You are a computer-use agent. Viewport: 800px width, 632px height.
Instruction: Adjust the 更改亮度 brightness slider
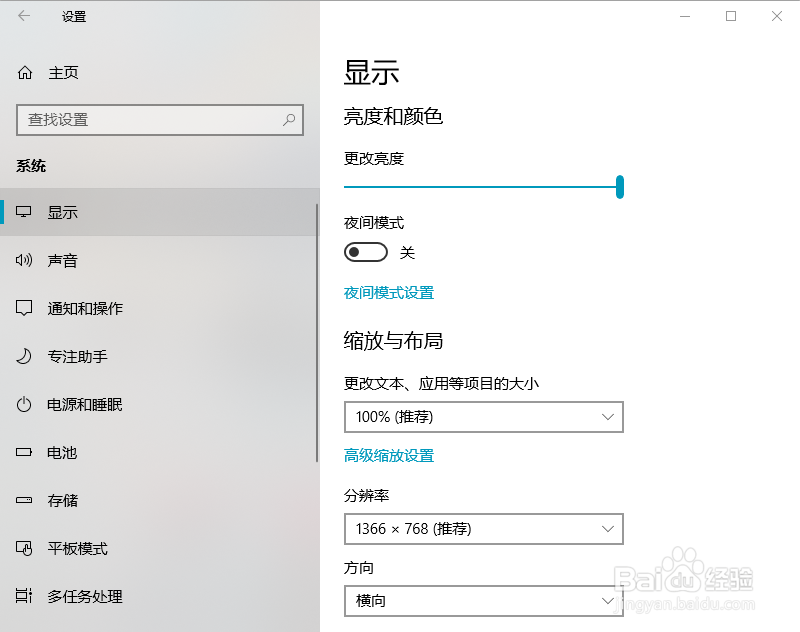620,187
